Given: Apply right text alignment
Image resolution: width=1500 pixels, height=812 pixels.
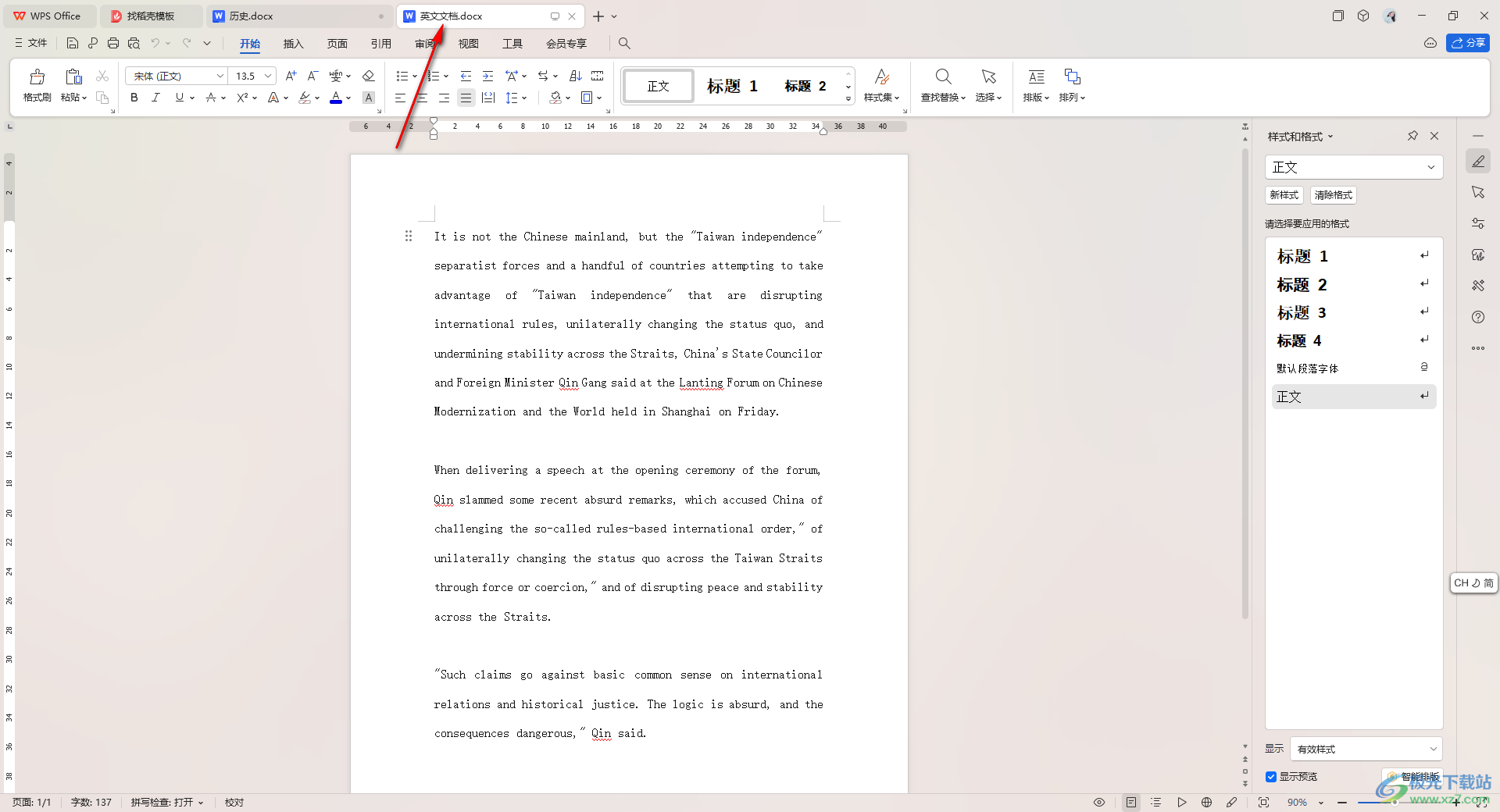Looking at the screenshot, I should (444, 98).
